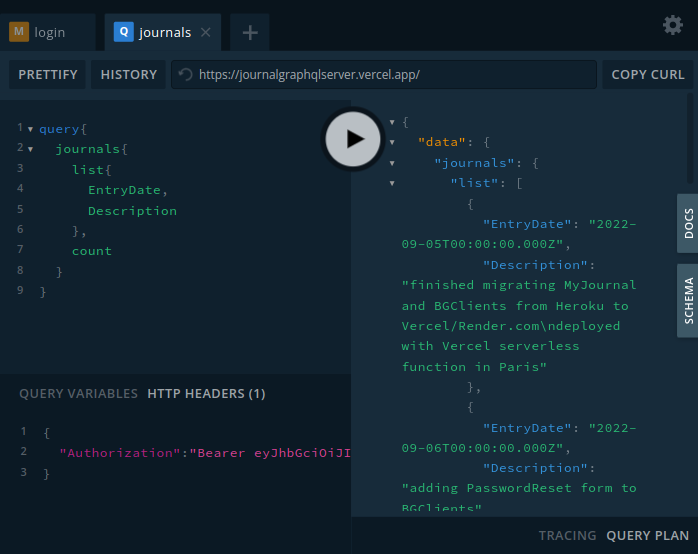Viewport: 698px width, 554px height.
Task: Click the Authorization header line
Action: (205, 453)
